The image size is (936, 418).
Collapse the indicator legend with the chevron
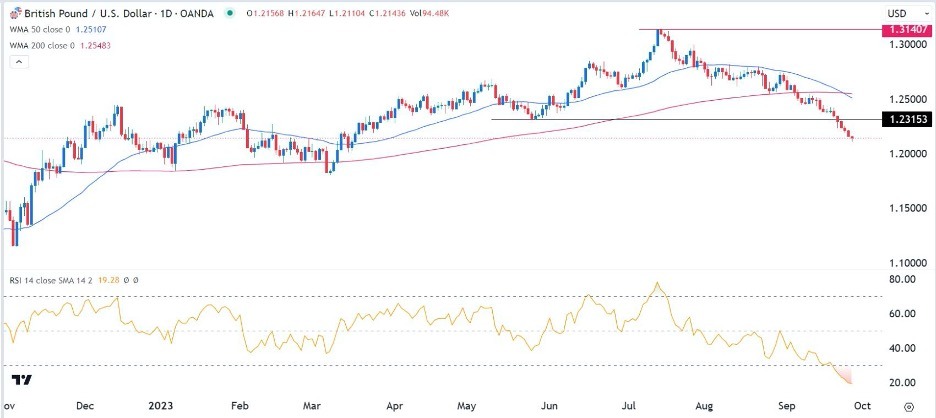pos(20,62)
